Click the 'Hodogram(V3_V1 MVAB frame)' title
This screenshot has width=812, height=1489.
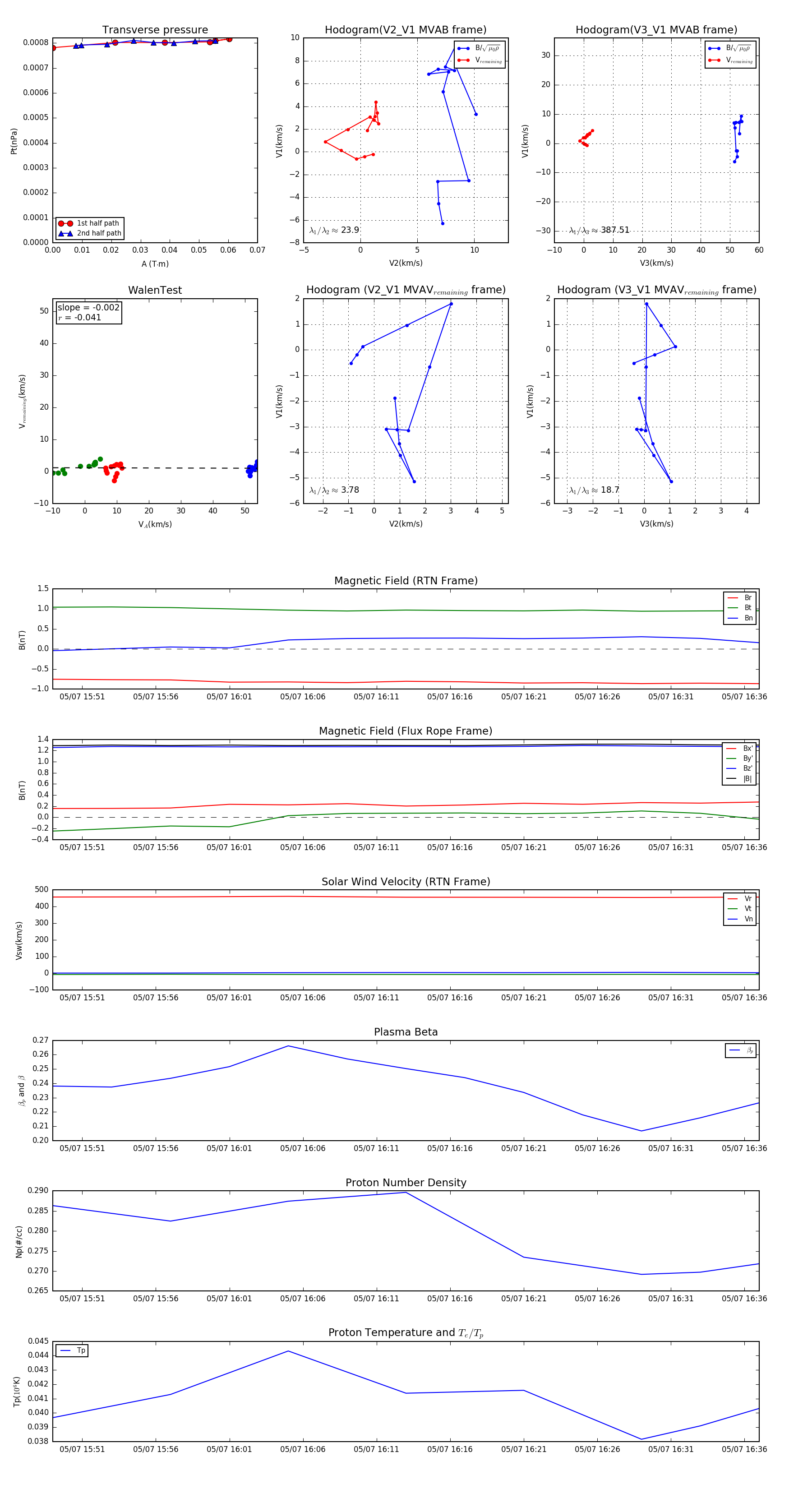(656, 30)
